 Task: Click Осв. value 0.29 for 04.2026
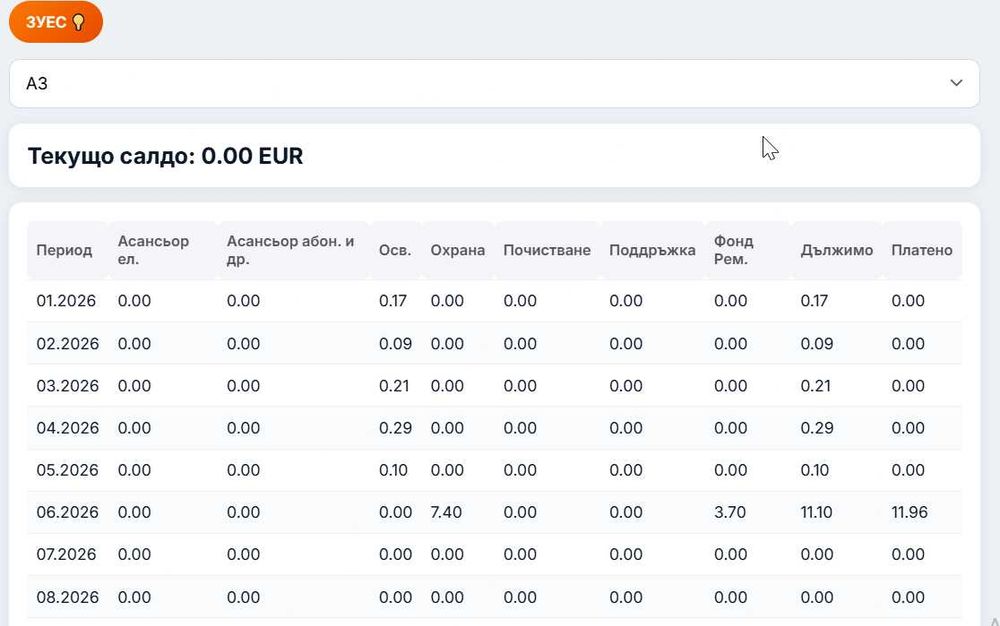(x=395, y=428)
